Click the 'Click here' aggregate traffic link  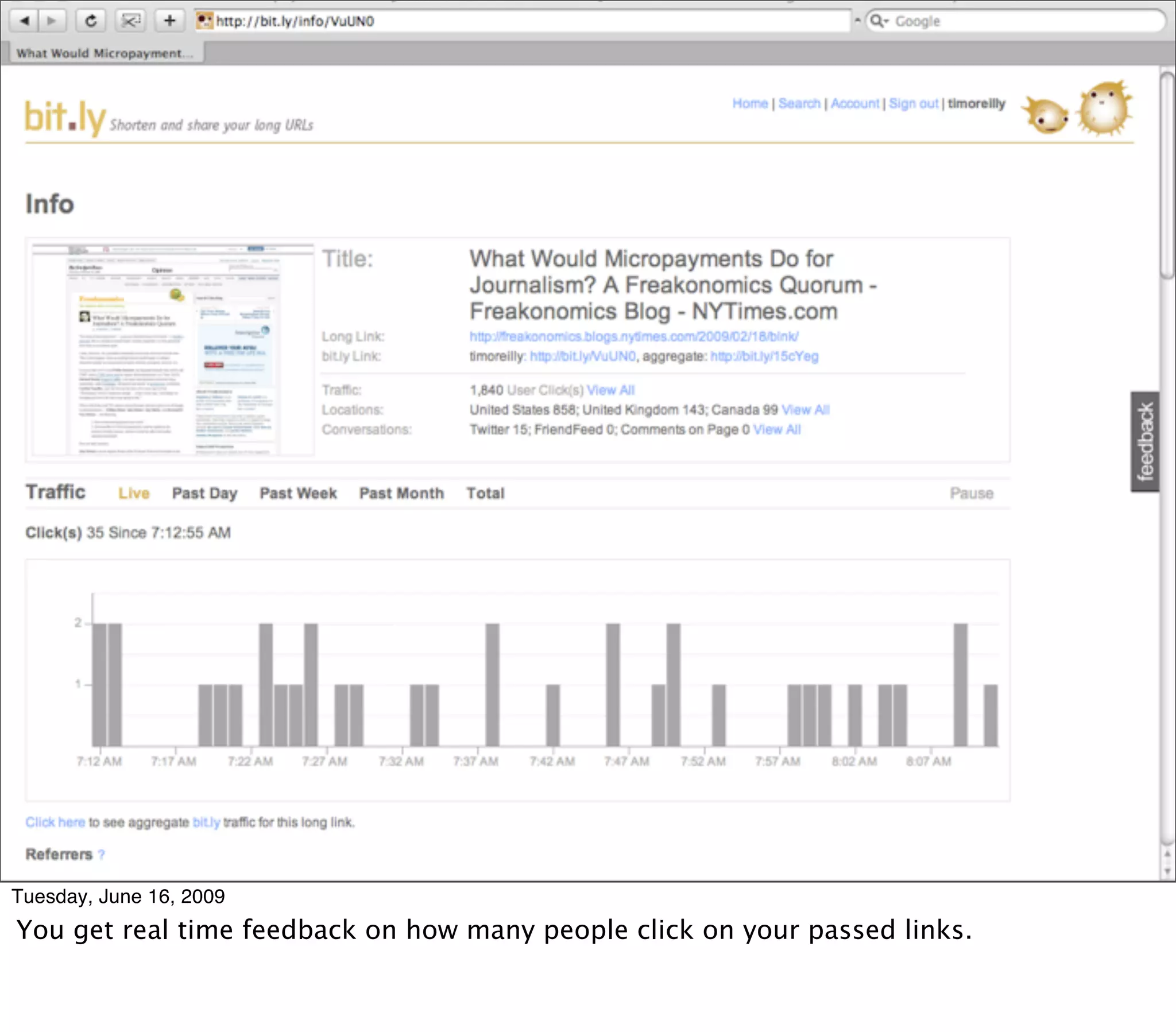click(55, 822)
